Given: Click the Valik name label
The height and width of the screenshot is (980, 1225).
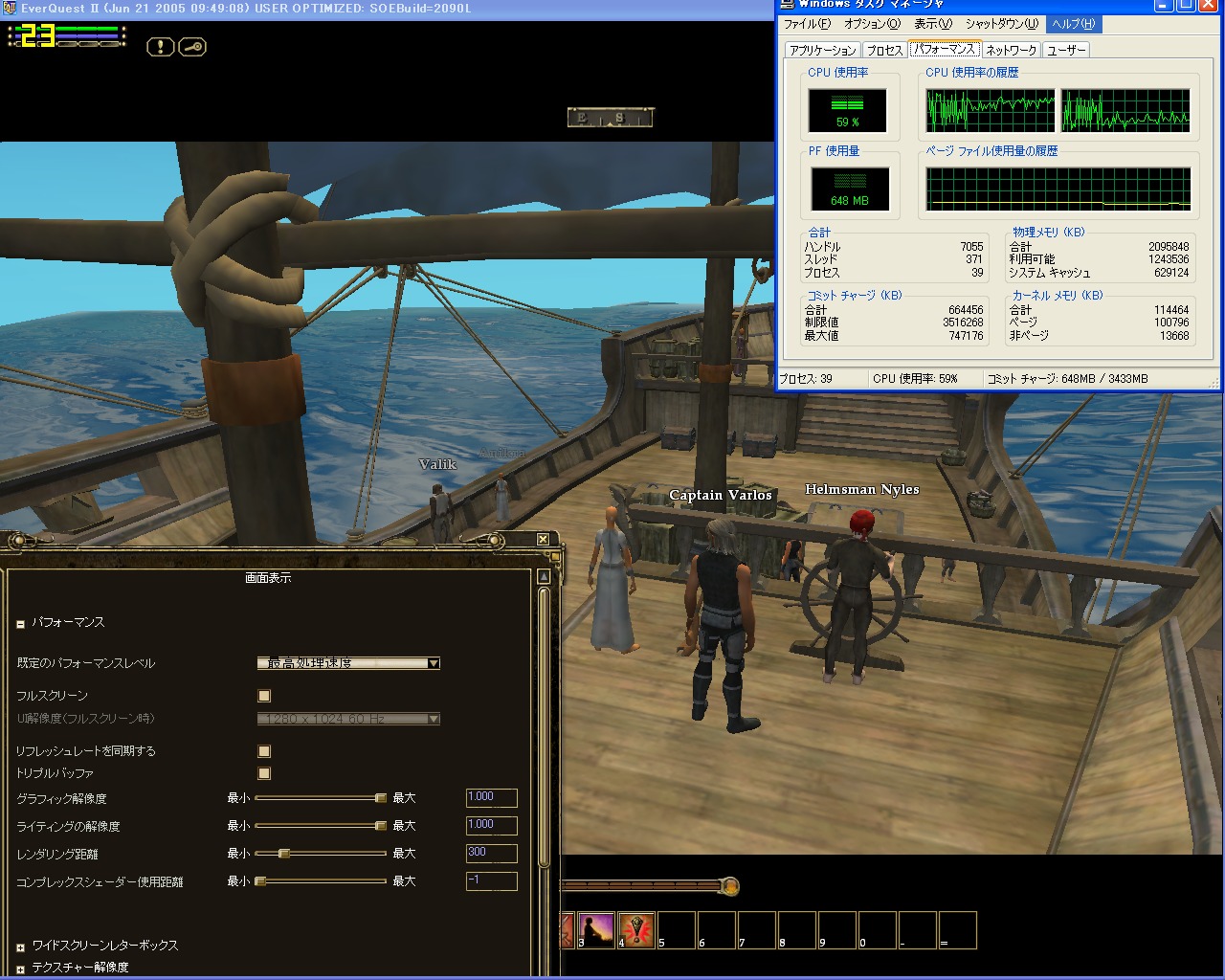Looking at the screenshot, I should [437, 464].
